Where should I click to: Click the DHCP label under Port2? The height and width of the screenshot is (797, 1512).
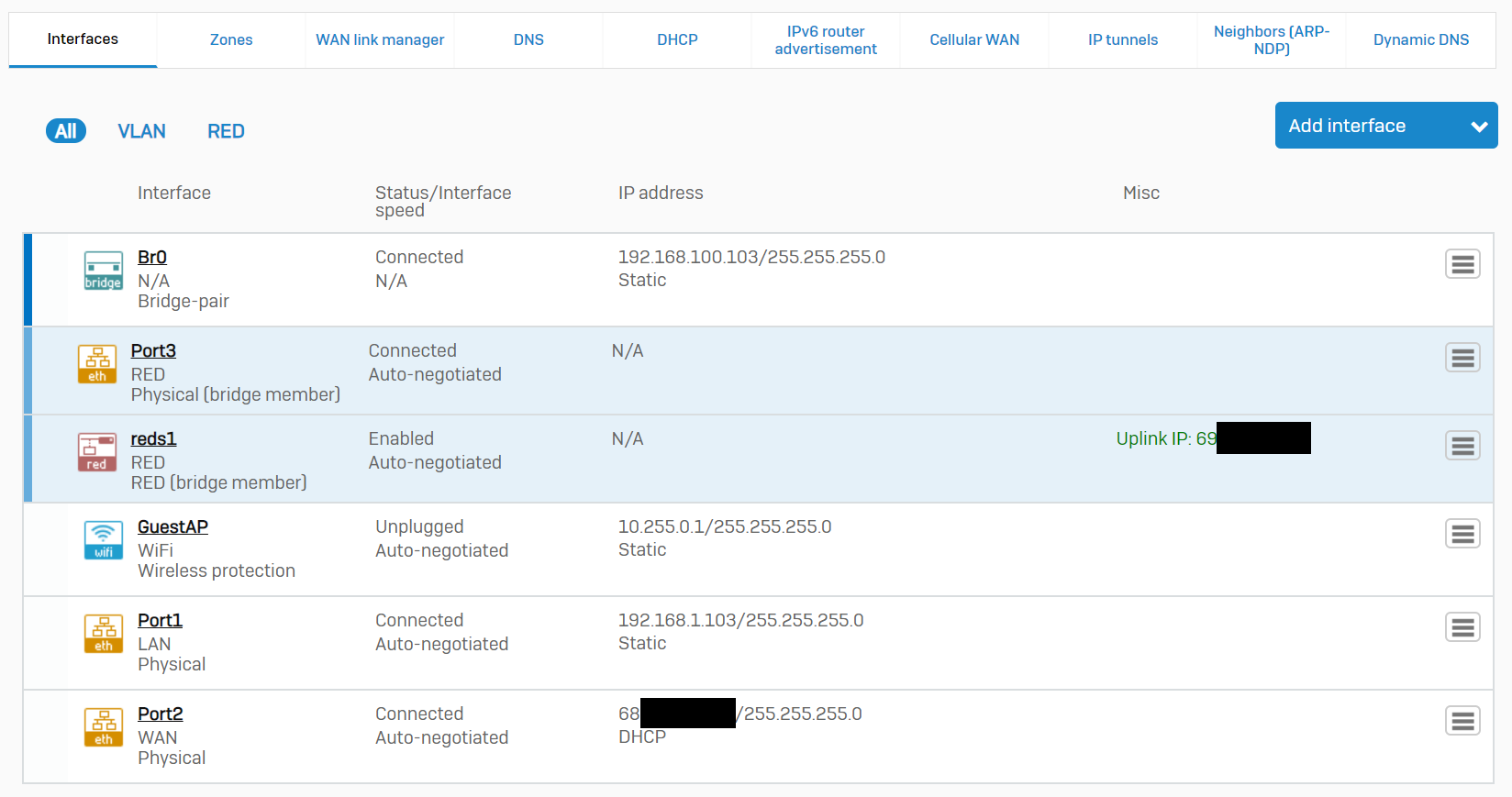[x=642, y=737]
